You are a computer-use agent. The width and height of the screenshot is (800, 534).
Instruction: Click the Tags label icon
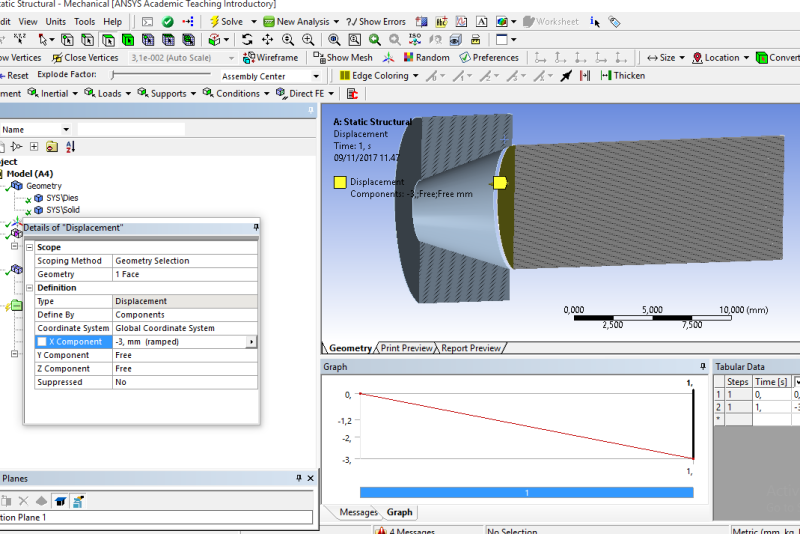click(614, 22)
